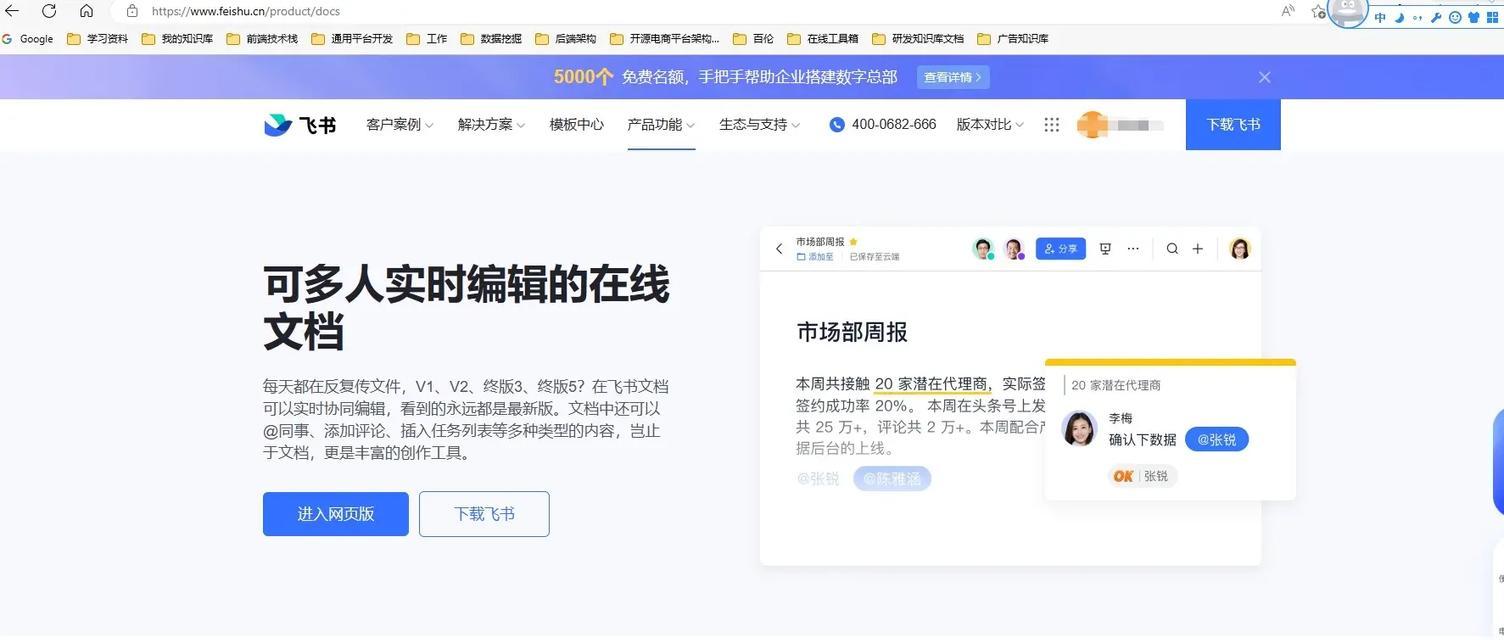Activate the read aloud icon
The height and width of the screenshot is (640, 1504).
pyautogui.click(x=1288, y=11)
